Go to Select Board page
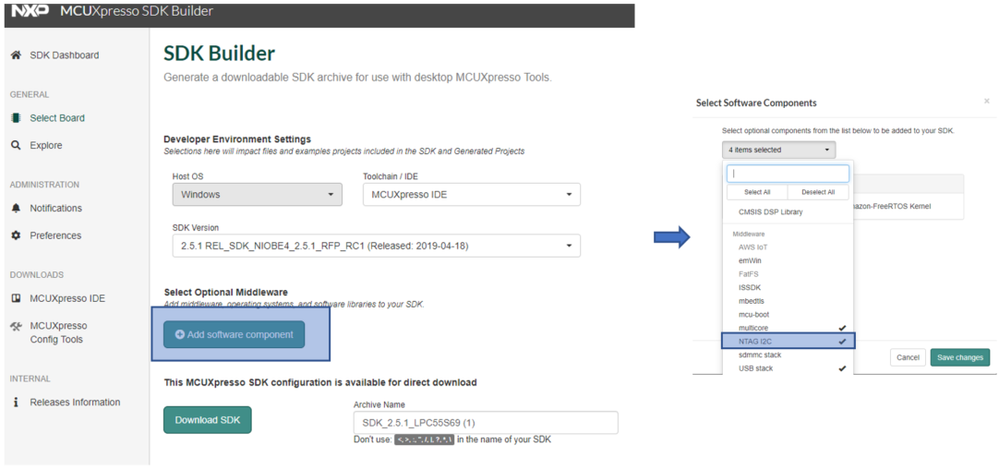This screenshot has width=999, height=470. point(57,118)
